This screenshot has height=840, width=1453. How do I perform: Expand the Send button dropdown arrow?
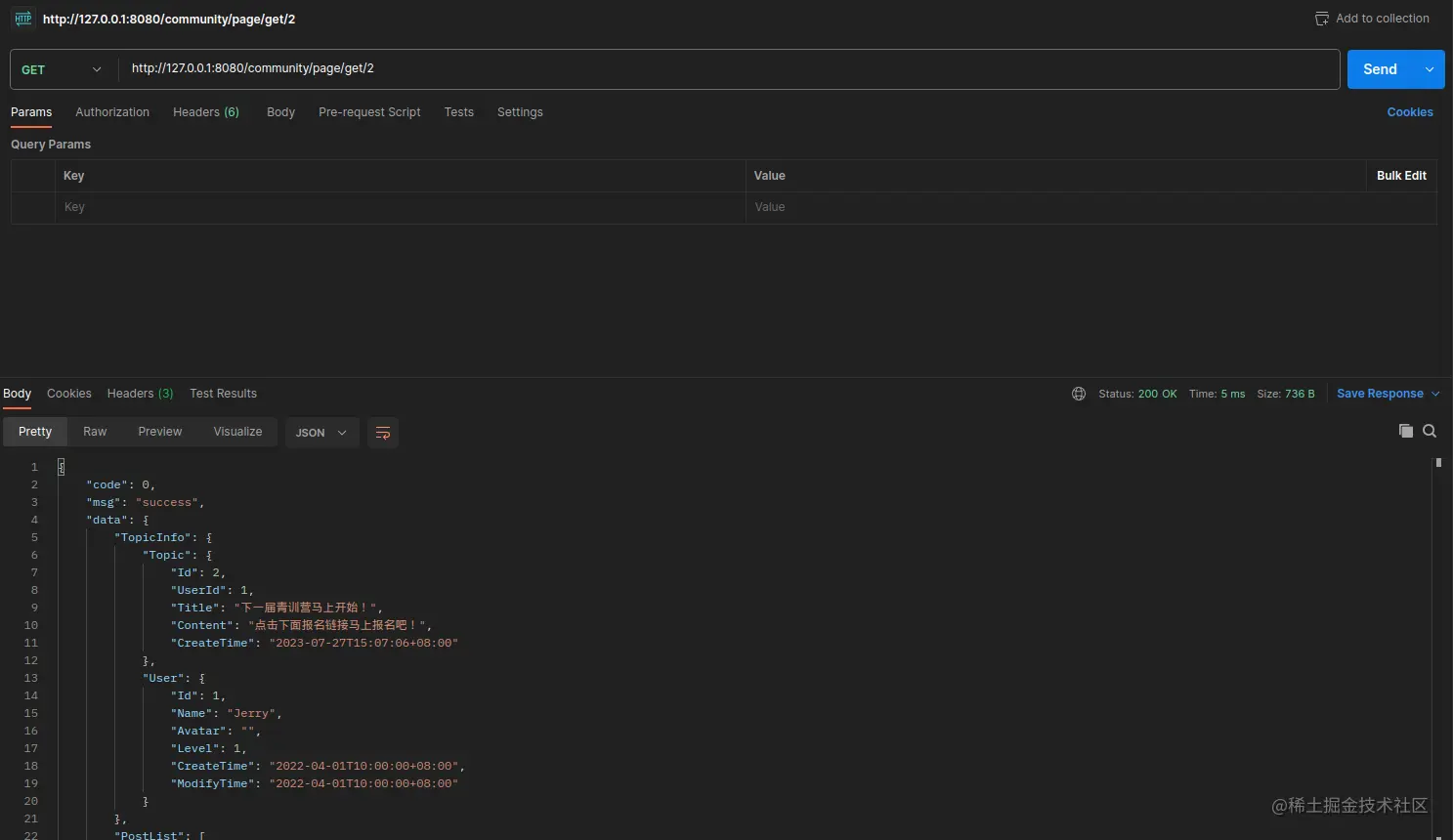pos(1430,69)
